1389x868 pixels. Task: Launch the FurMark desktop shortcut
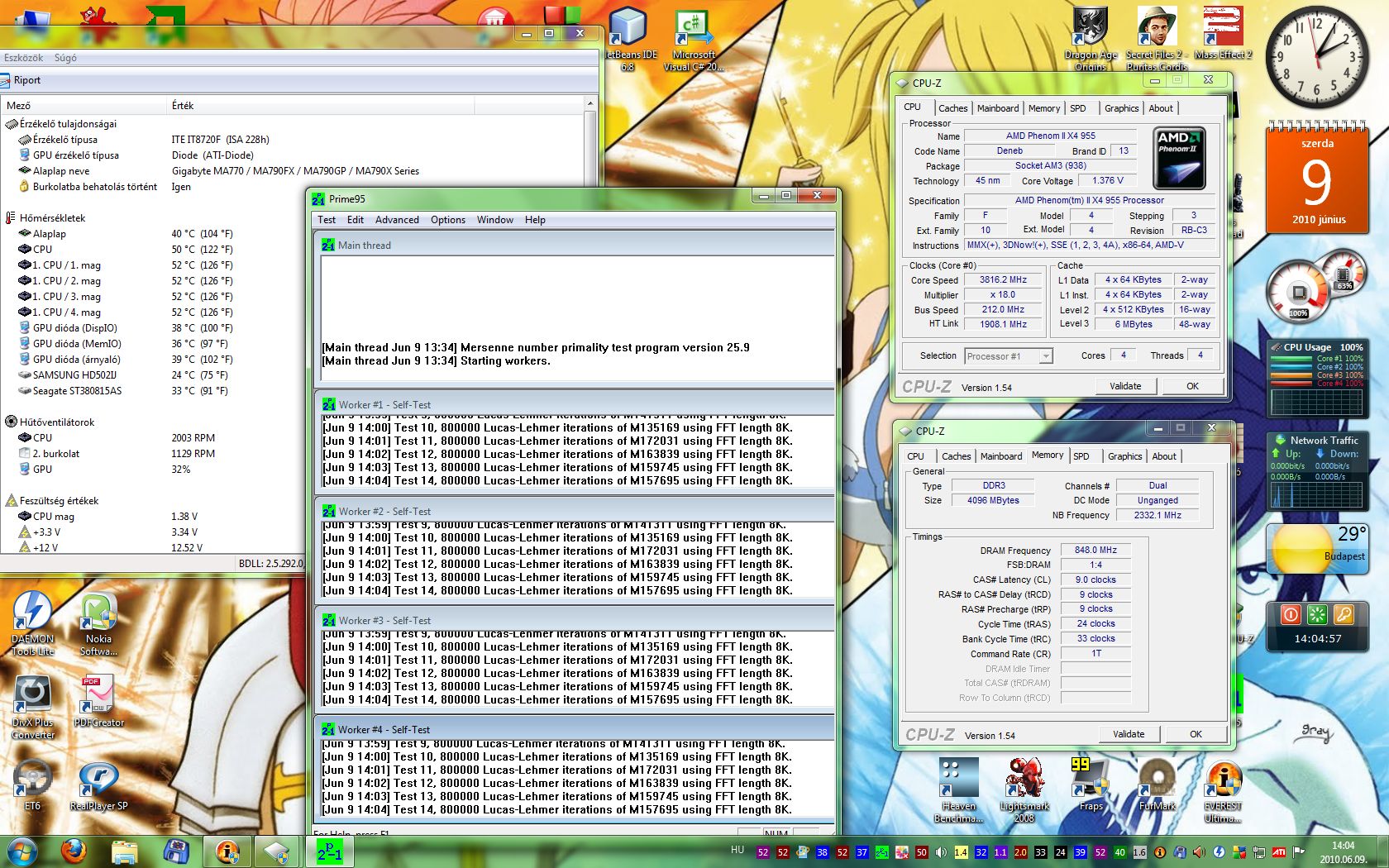pyautogui.click(x=1157, y=784)
